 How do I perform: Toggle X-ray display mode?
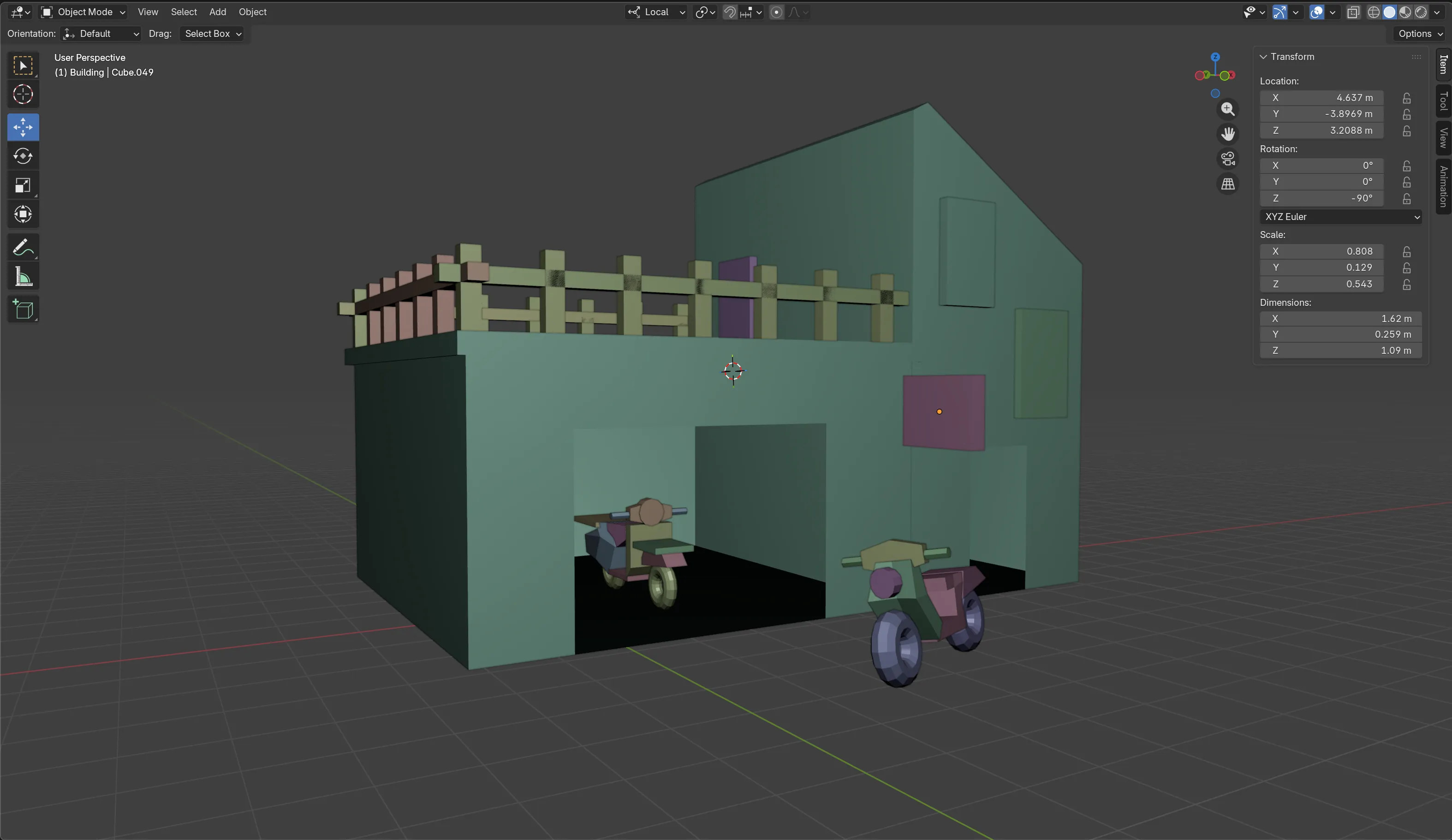(1353, 12)
